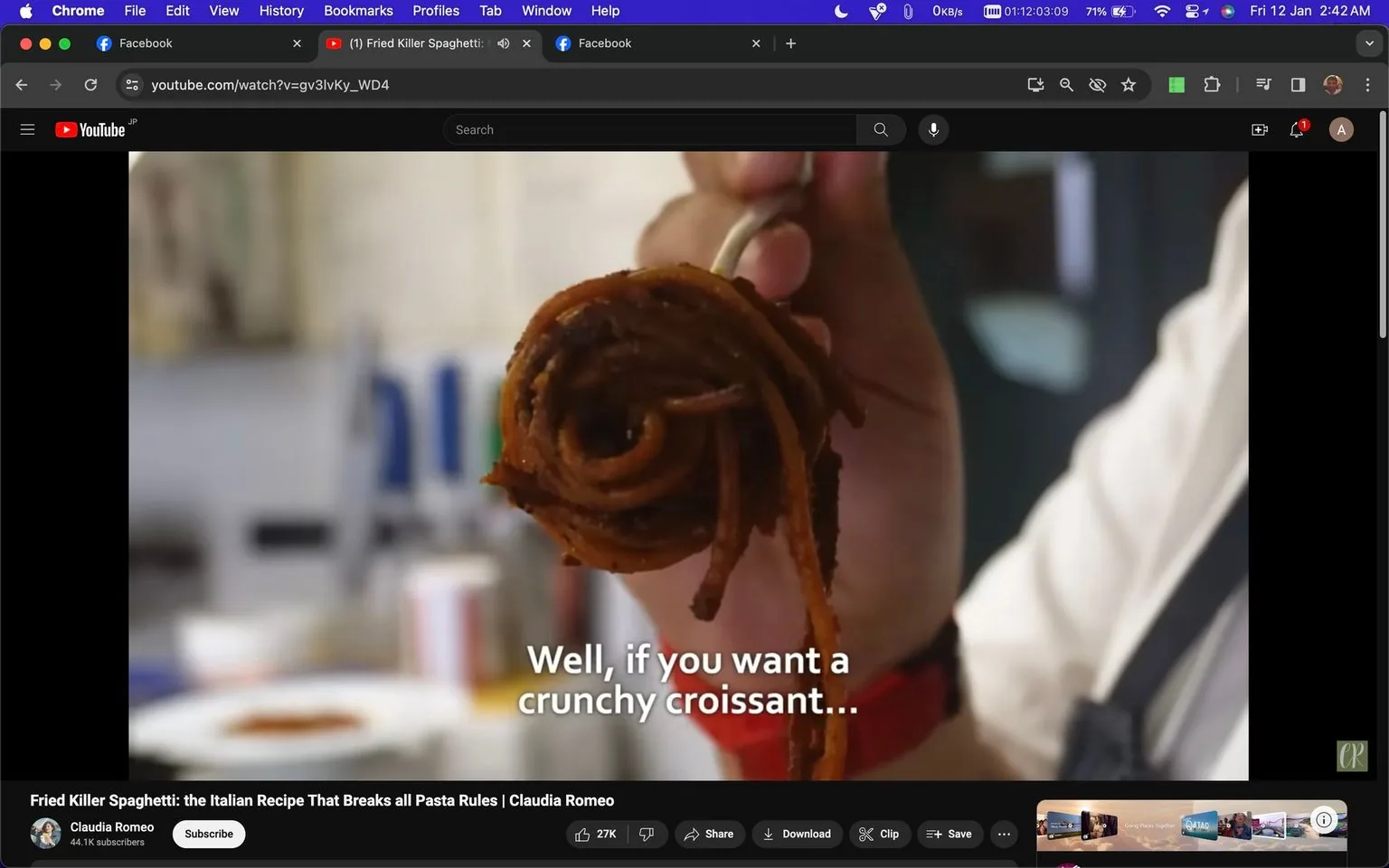1389x868 pixels.
Task: Open the Claudia Romeo channel link
Action: click(x=111, y=826)
